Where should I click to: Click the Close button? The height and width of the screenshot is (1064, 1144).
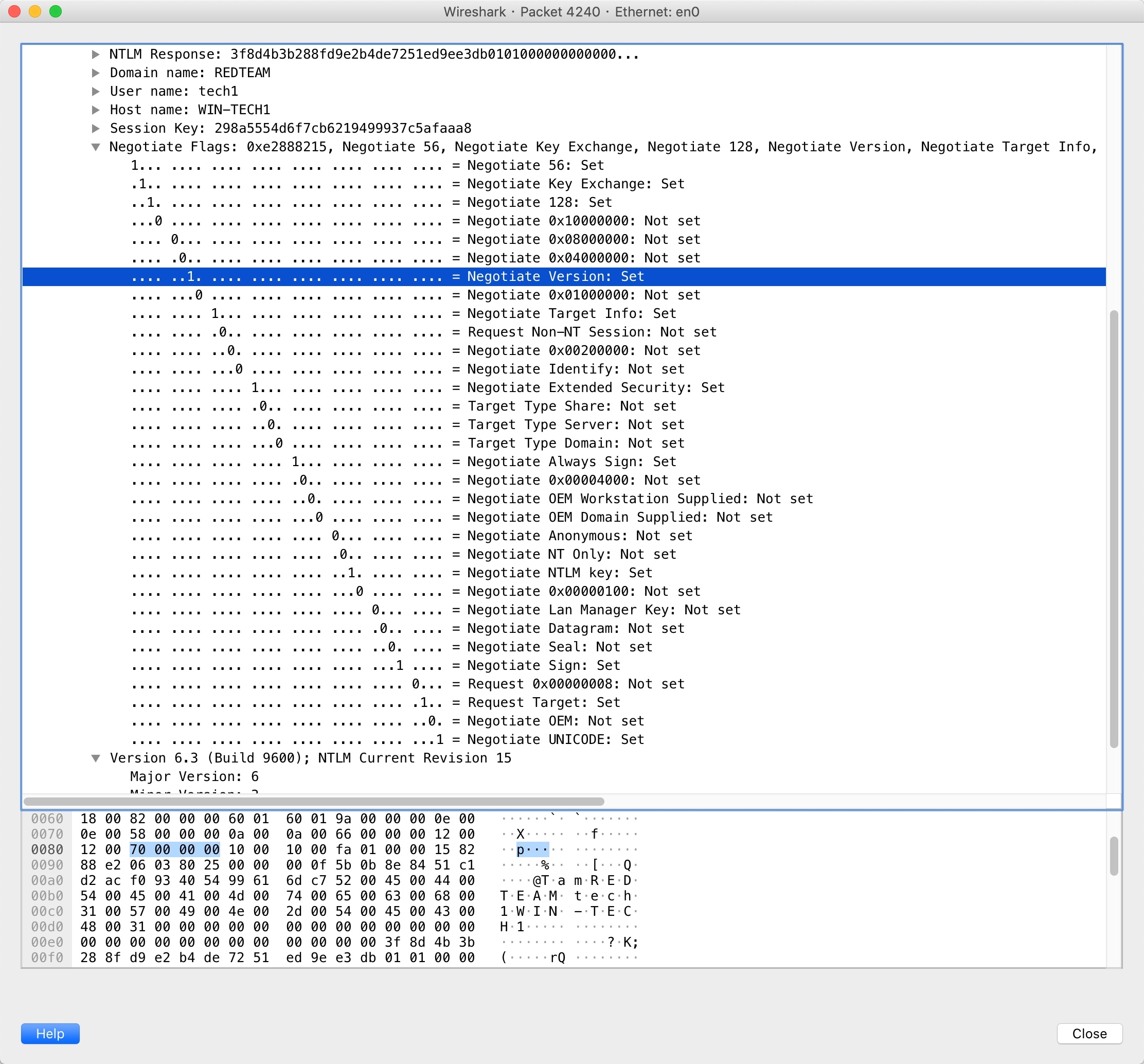coord(1089,1034)
